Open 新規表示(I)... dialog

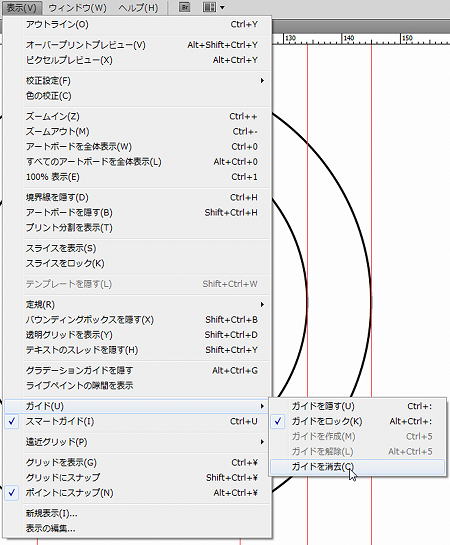tap(138, 513)
